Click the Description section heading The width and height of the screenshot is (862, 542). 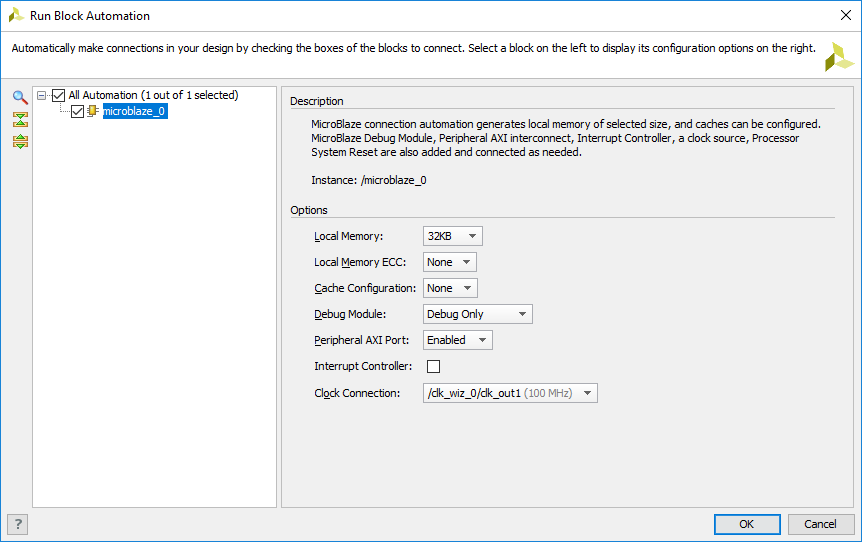pos(317,101)
